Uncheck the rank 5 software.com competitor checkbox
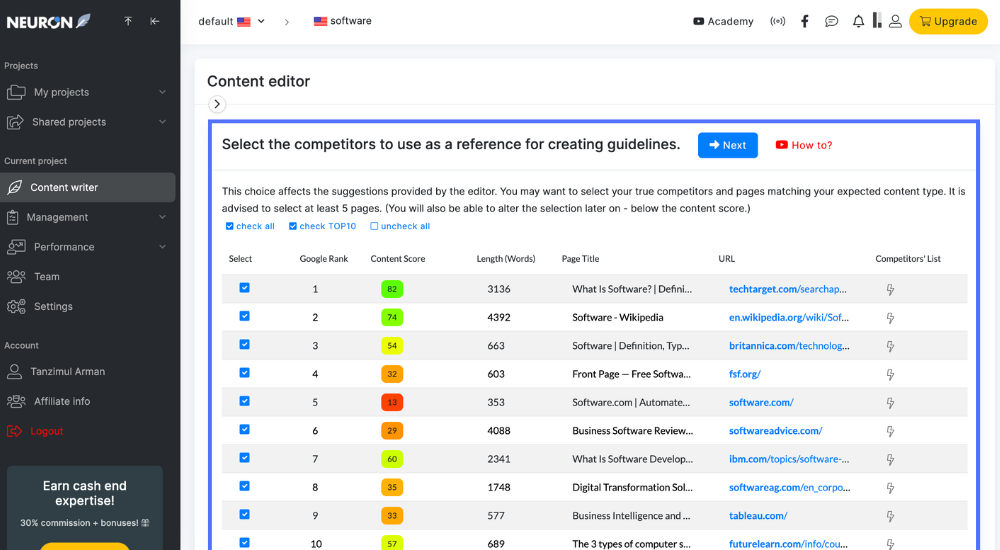Viewport: 1000px width, 550px height. pos(244,401)
